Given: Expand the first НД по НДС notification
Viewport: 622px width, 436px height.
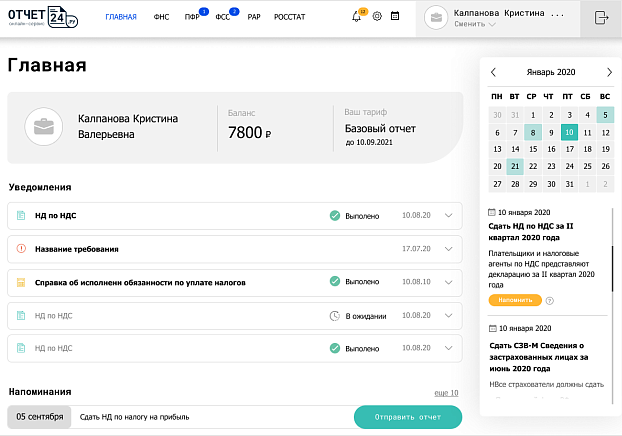Looking at the screenshot, I should coord(448,215).
